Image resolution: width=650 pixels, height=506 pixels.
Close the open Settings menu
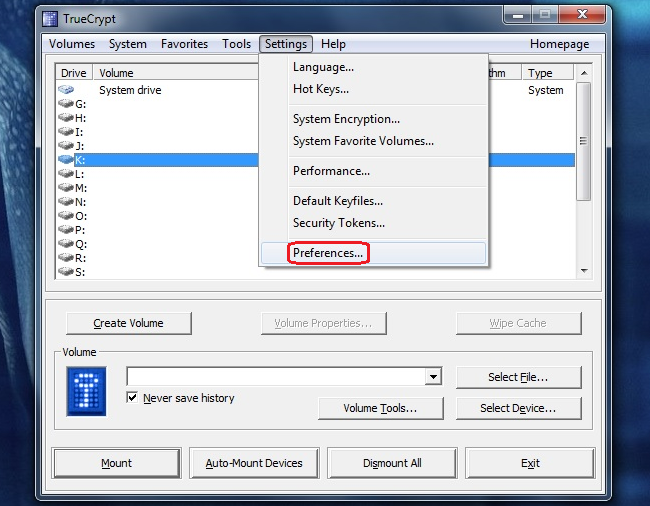pos(286,44)
